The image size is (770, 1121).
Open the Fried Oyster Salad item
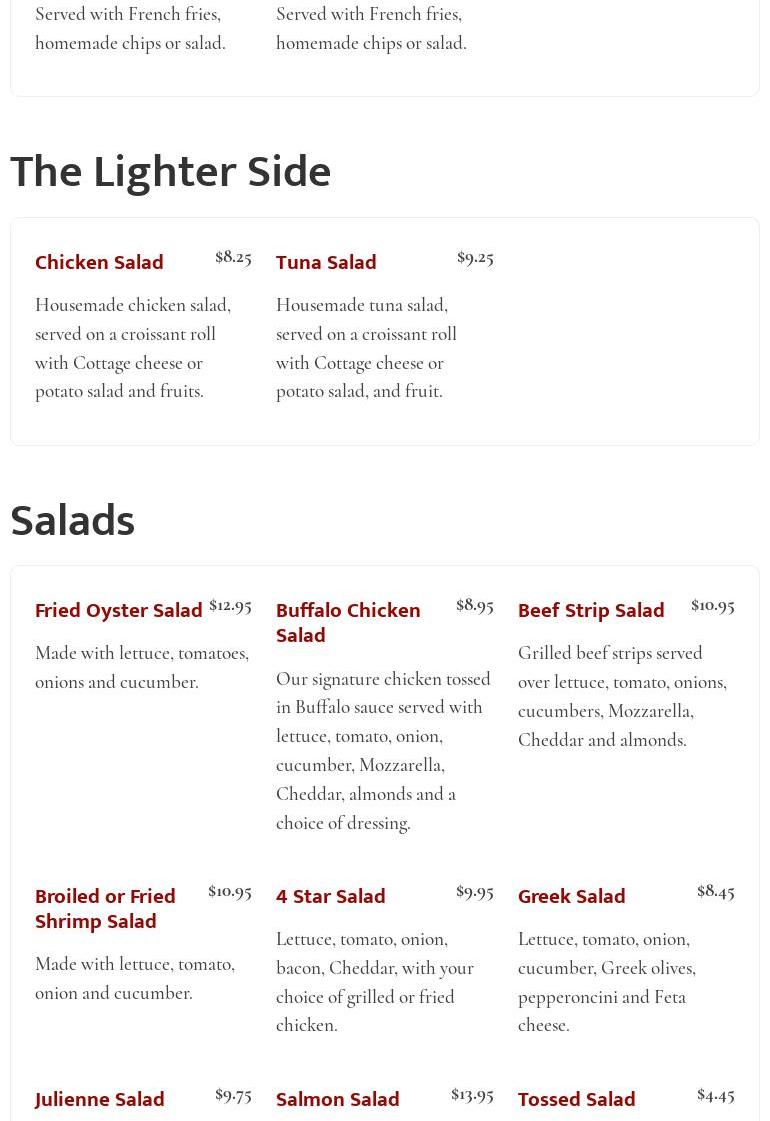pos(119,611)
